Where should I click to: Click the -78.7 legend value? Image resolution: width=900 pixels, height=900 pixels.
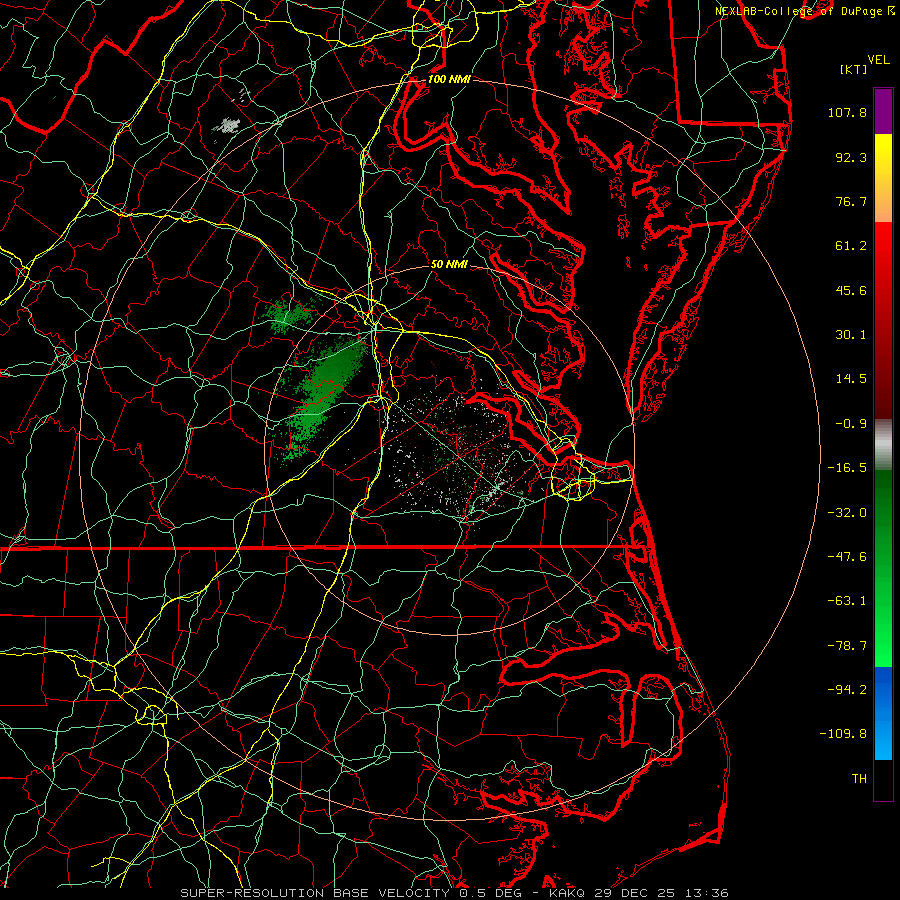(x=847, y=646)
